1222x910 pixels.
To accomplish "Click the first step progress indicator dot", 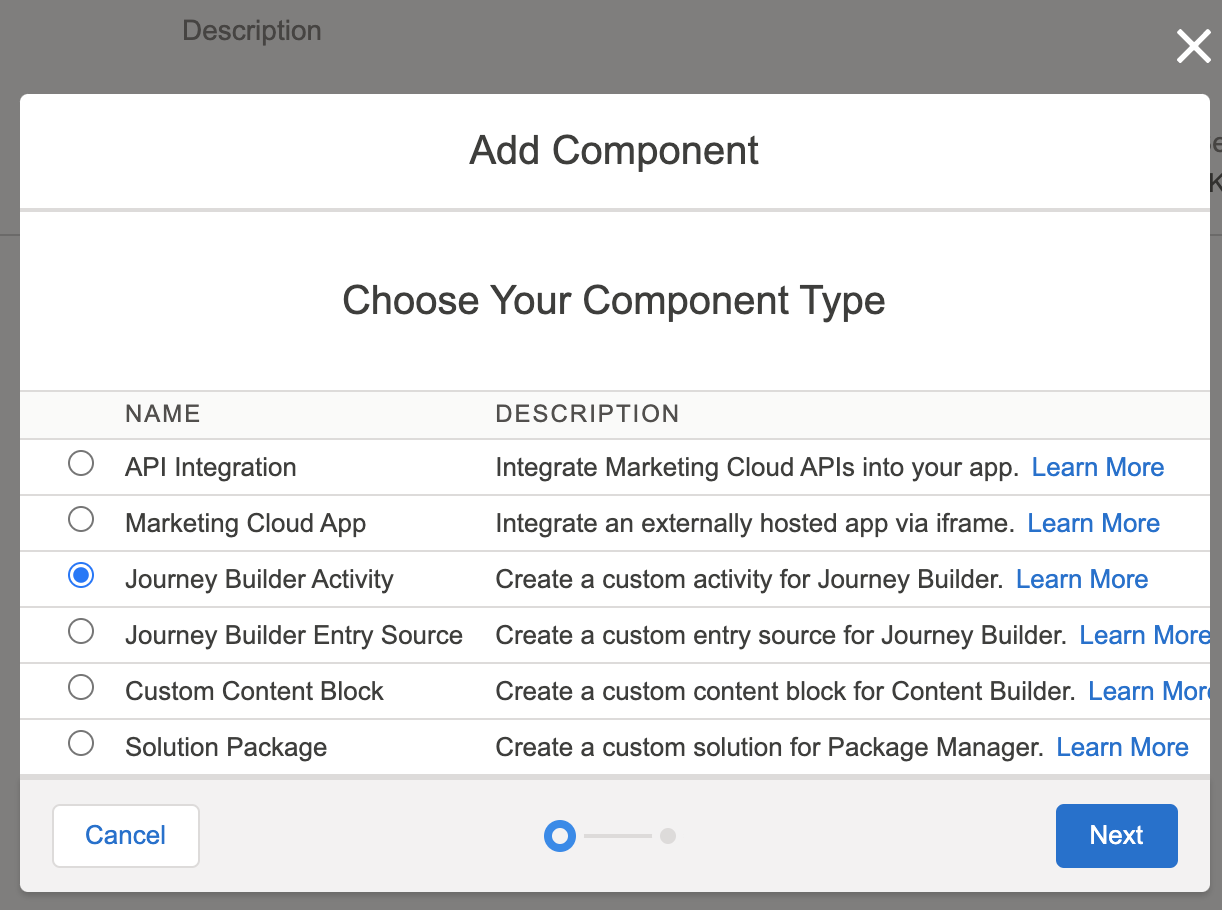I will [560, 835].
